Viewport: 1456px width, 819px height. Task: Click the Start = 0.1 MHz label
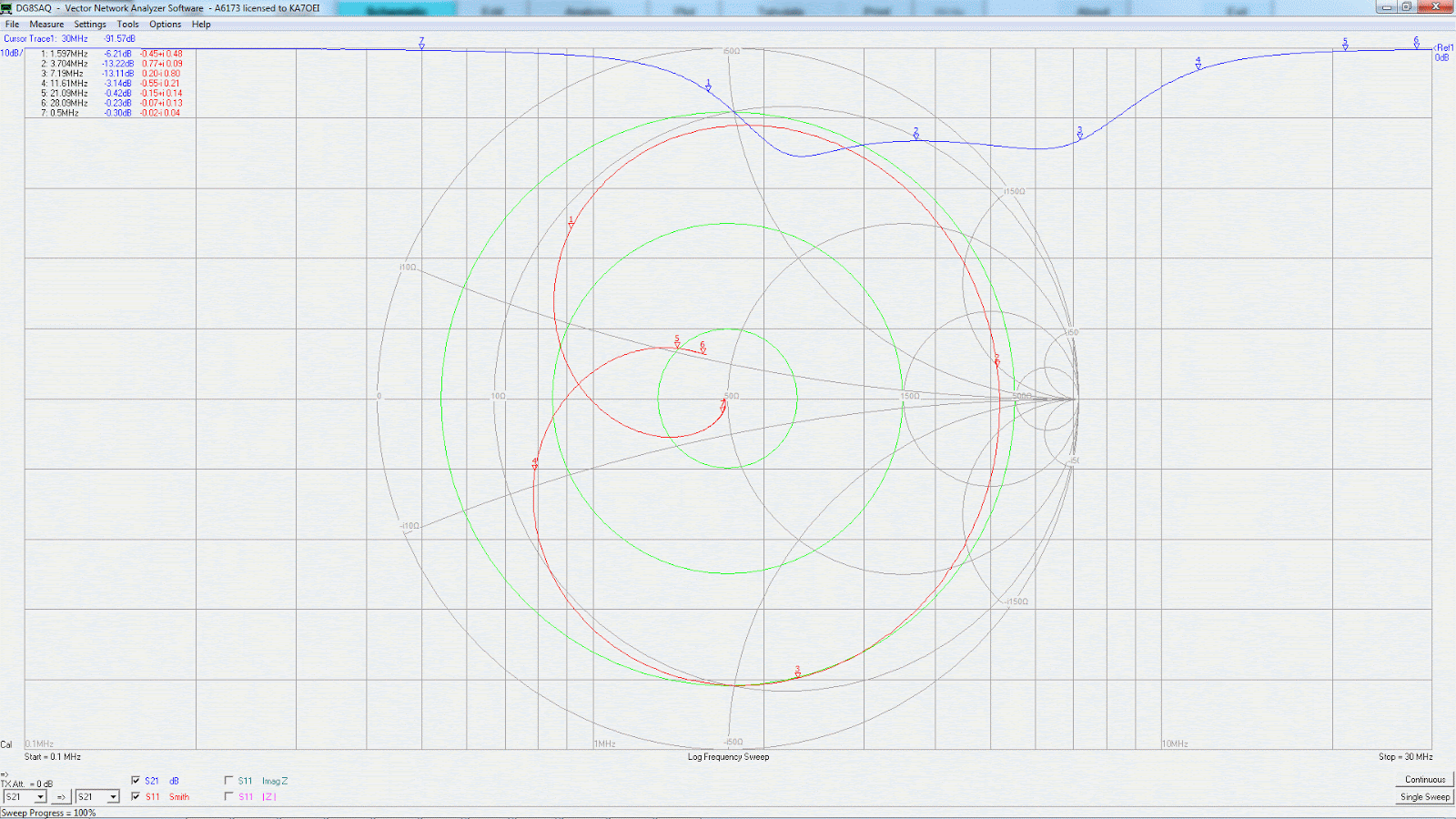(53, 757)
